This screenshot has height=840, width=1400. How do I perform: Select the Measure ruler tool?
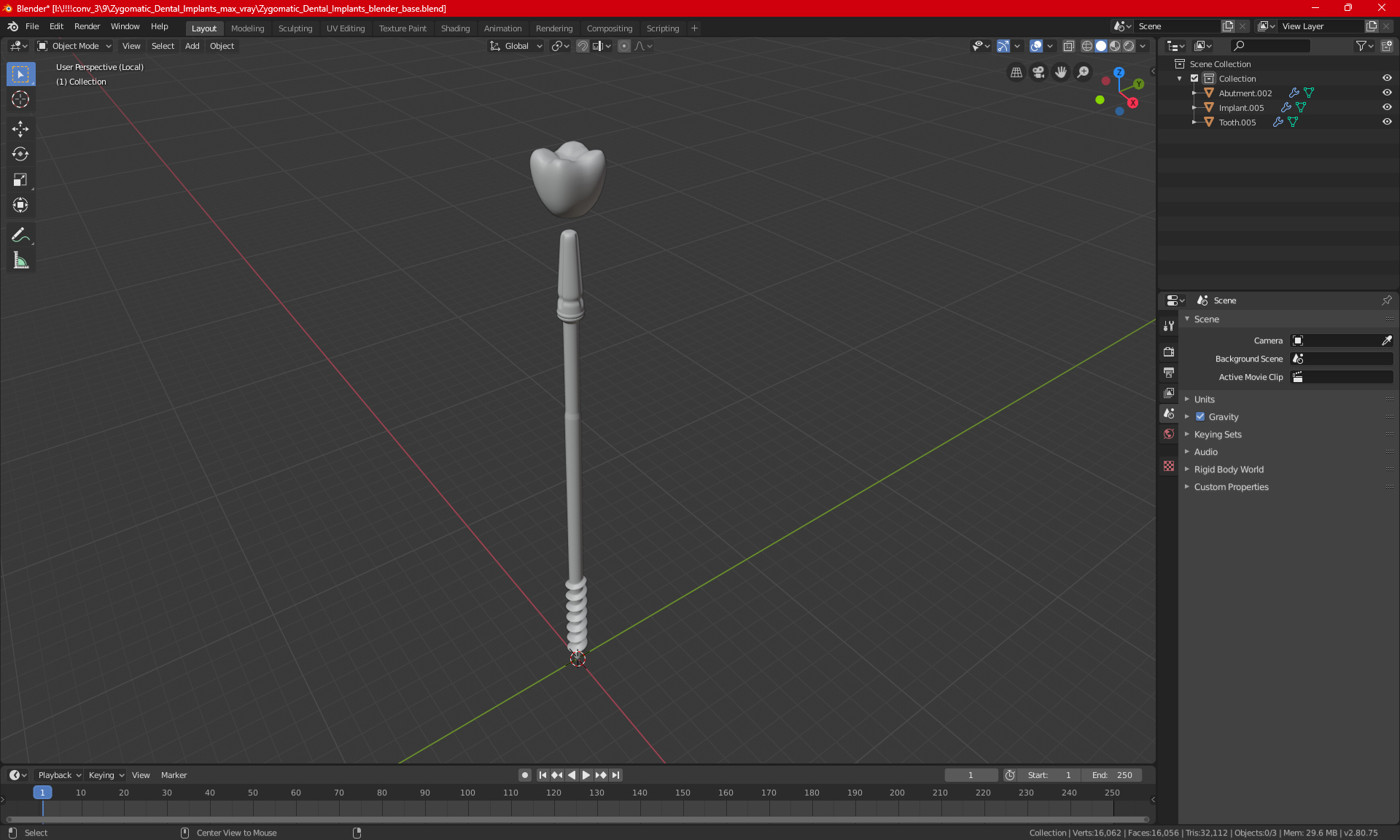[20, 261]
